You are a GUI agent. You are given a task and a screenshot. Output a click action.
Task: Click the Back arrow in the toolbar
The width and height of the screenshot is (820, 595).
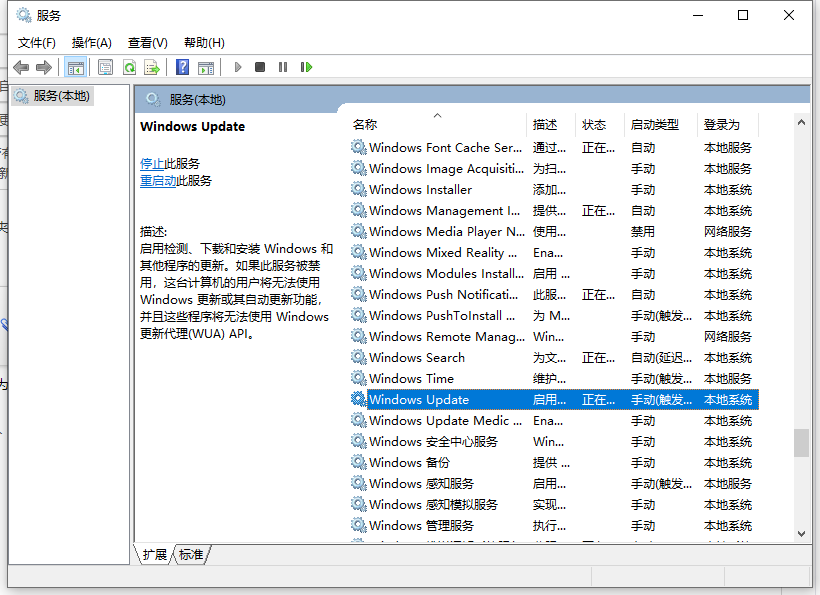pos(21,67)
